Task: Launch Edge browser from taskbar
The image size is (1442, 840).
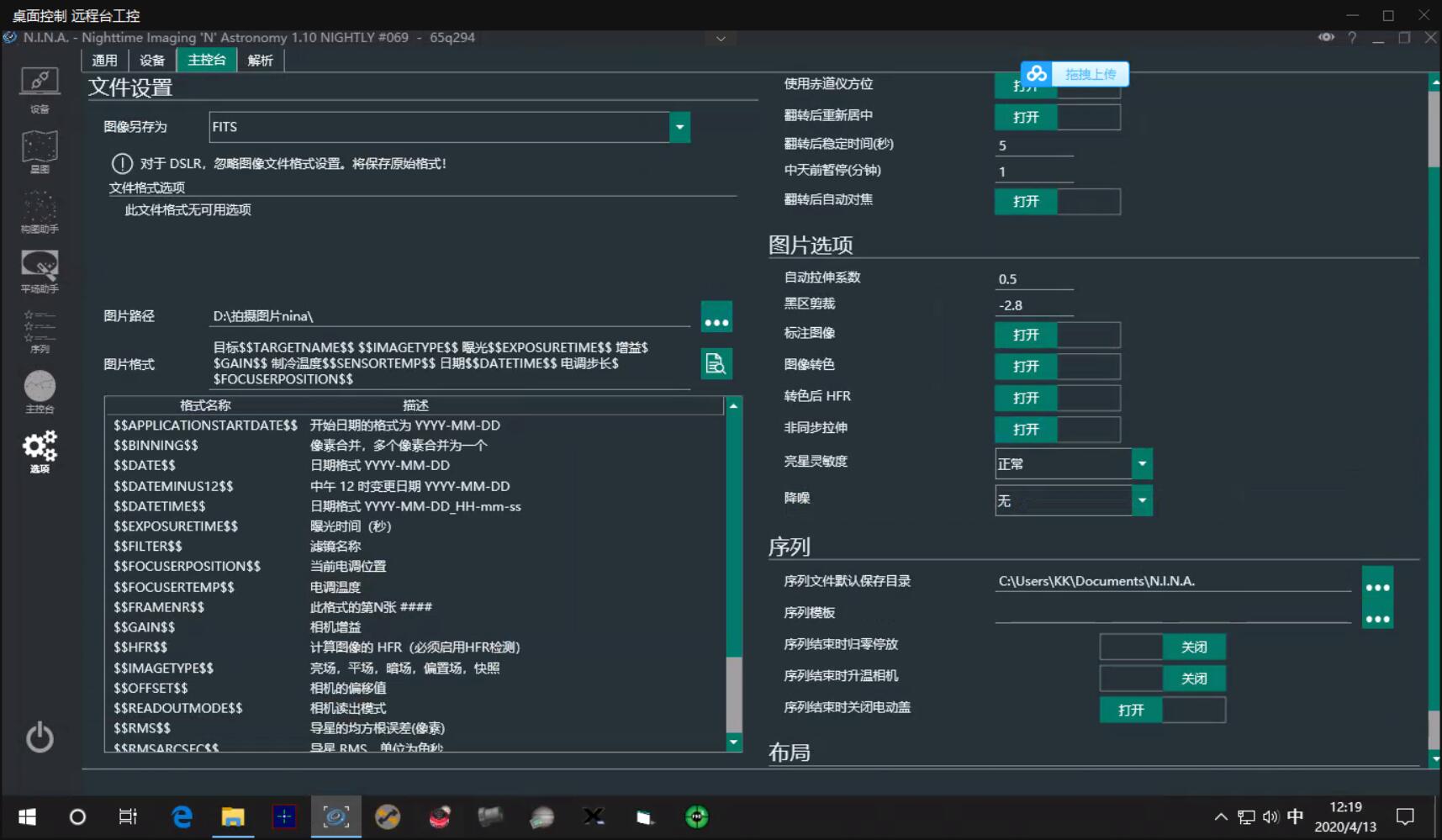Action: point(182,816)
